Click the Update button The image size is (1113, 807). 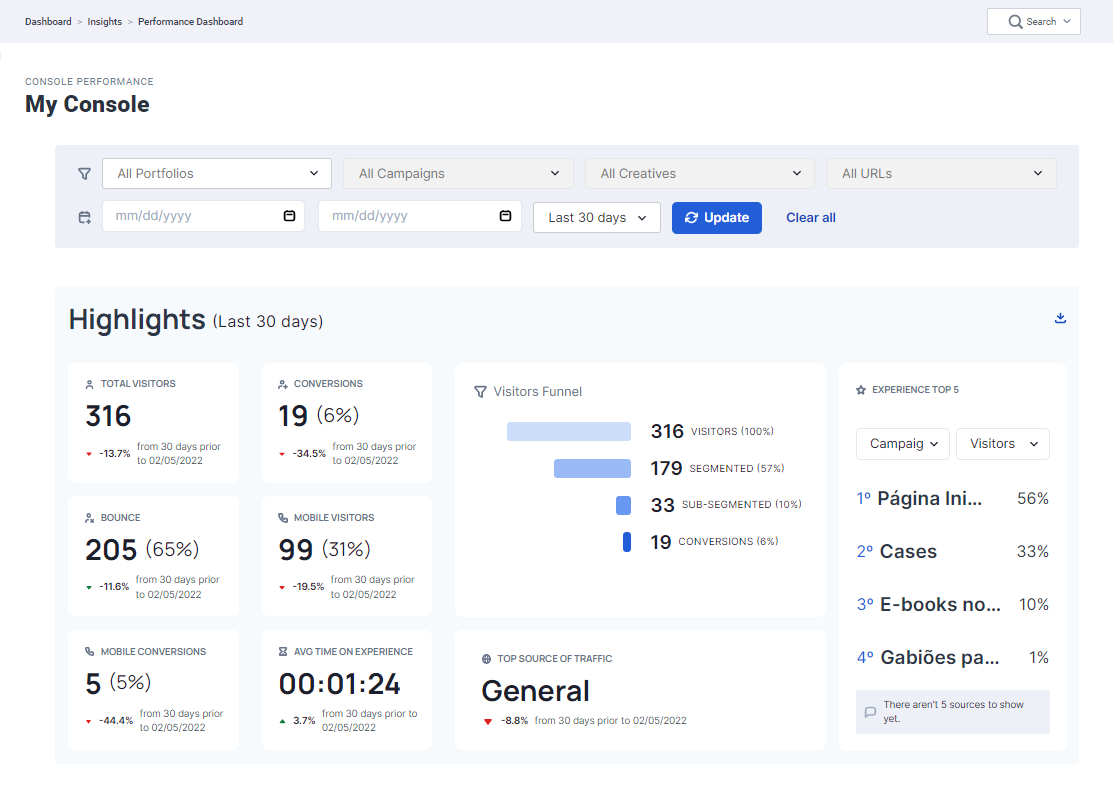[717, 218]
